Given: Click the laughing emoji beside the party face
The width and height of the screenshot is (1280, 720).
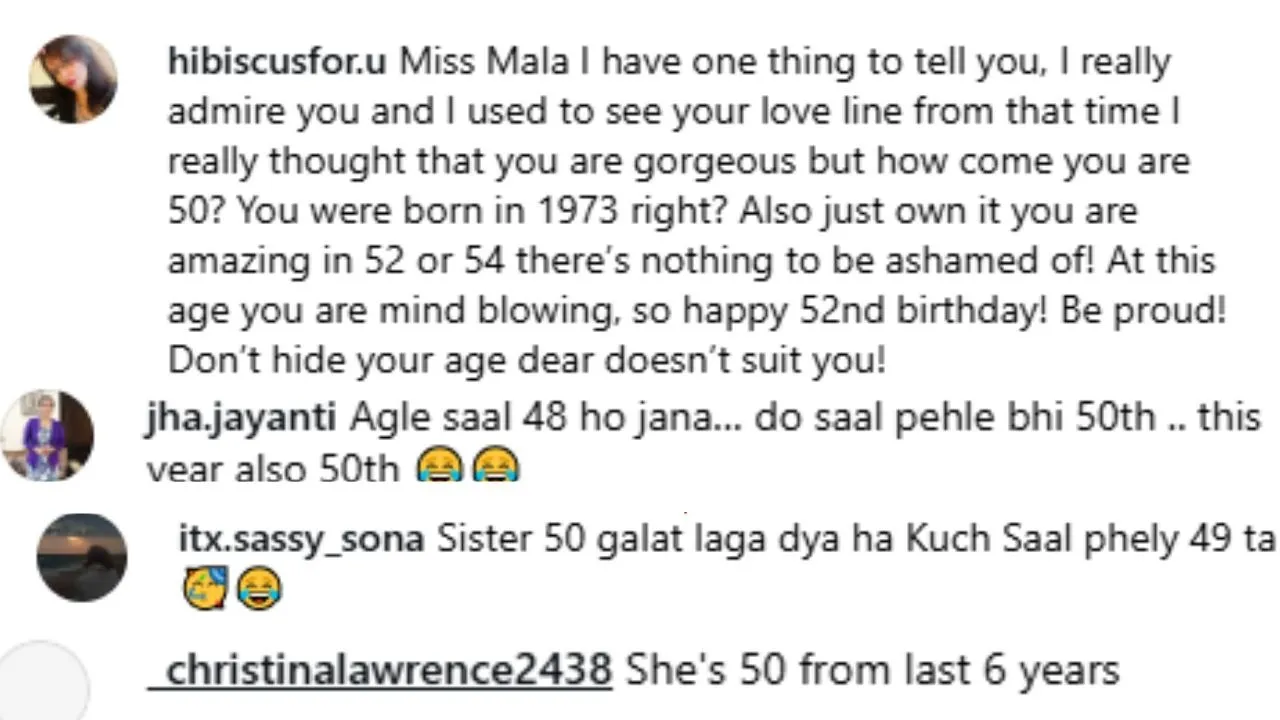Looking at the screenshot, I should tap(258, 589).
